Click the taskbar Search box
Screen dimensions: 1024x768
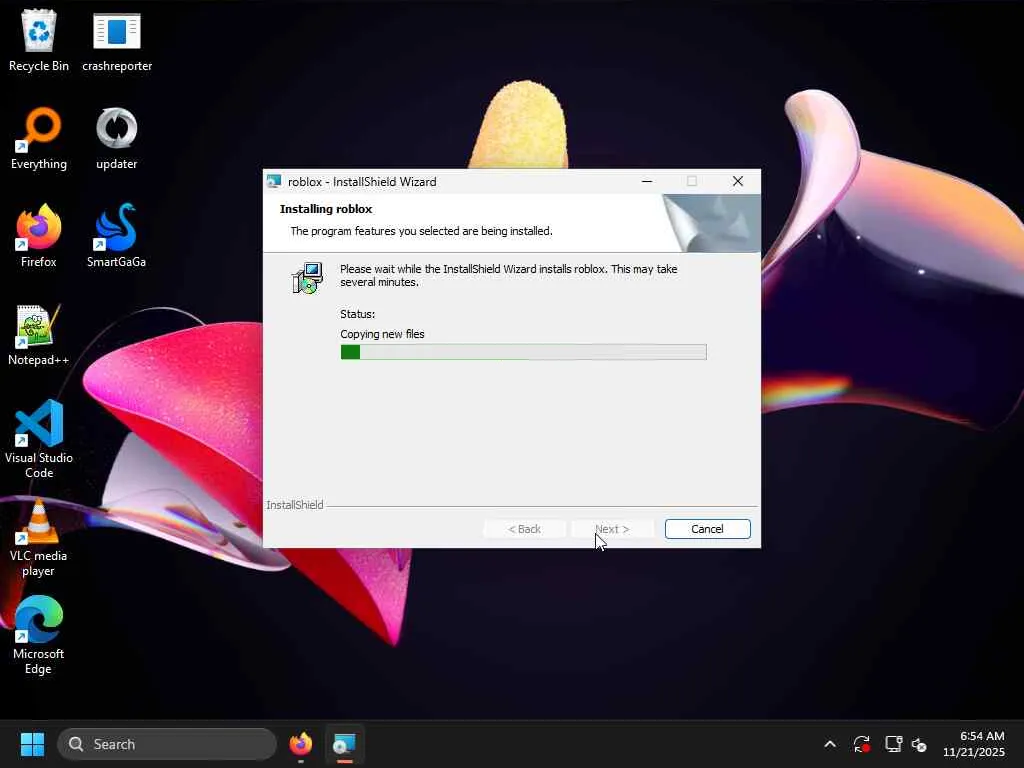tap(167, 744)
